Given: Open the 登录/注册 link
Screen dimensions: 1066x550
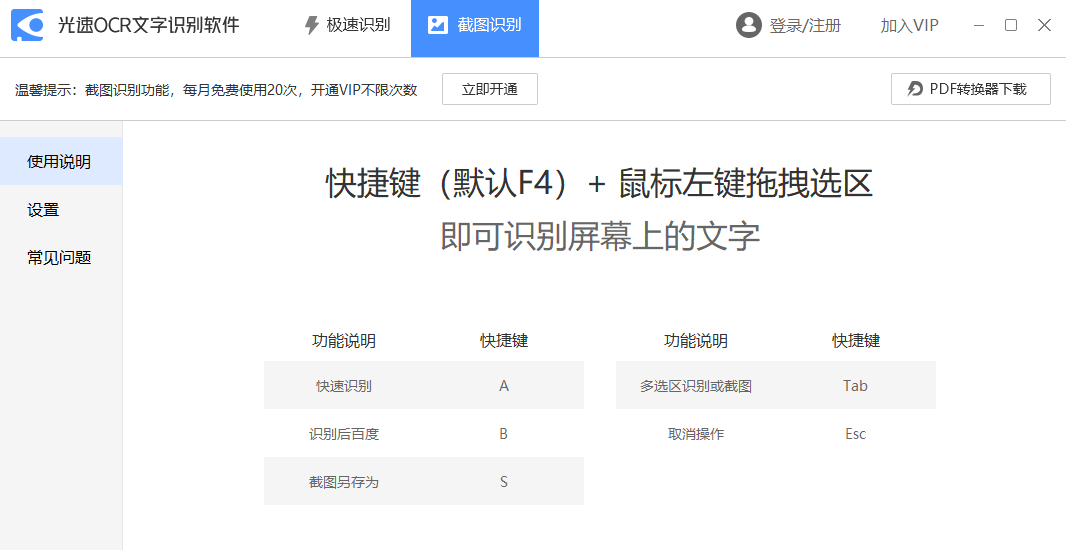Looking at the screenshot, I should 805,26.
